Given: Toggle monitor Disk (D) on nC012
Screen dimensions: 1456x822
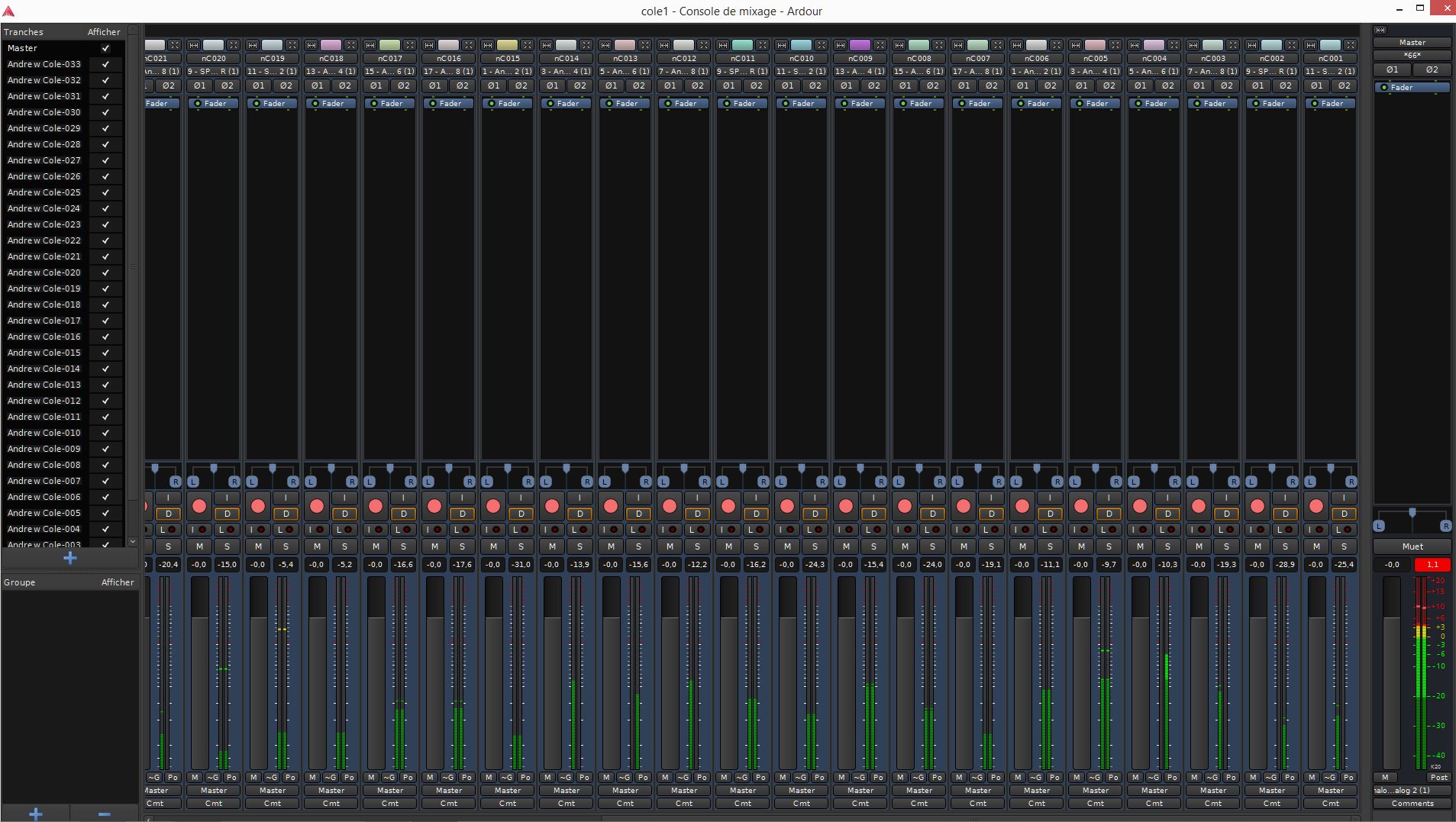Looking at the screenshot, I should [697, 514].
